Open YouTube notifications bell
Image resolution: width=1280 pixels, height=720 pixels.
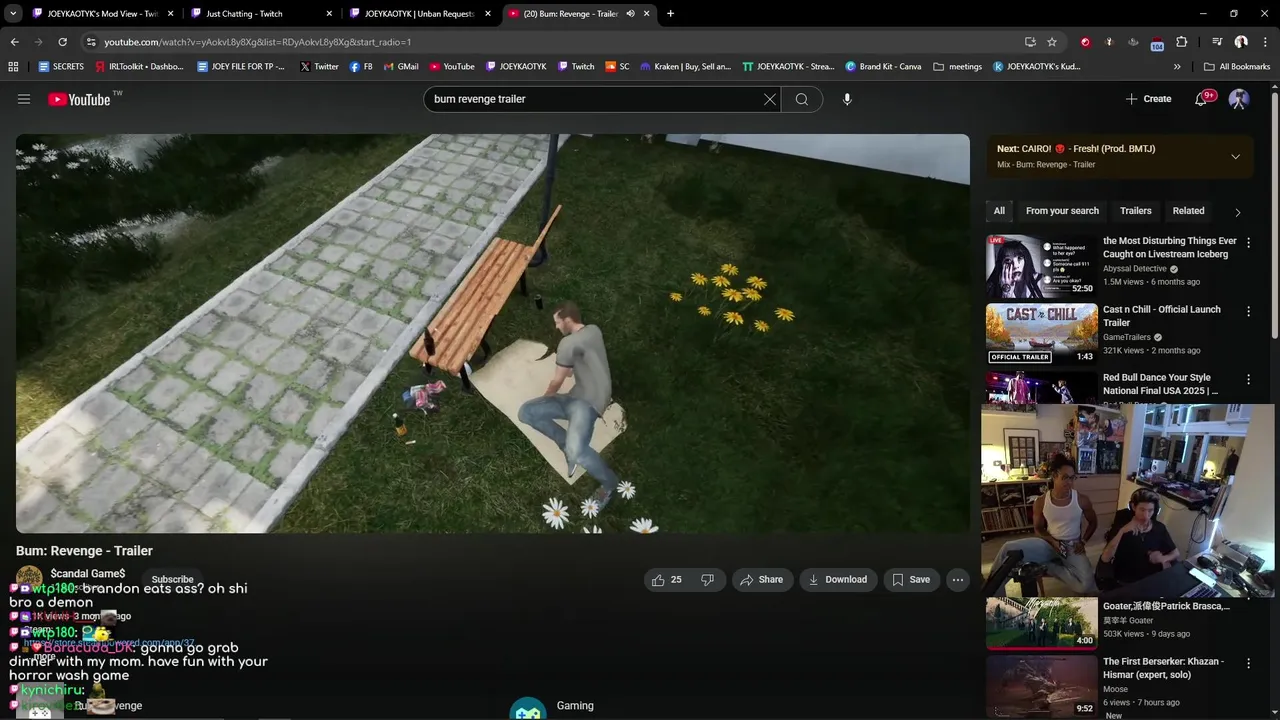pyautogui.click(x=1203, y=99)
